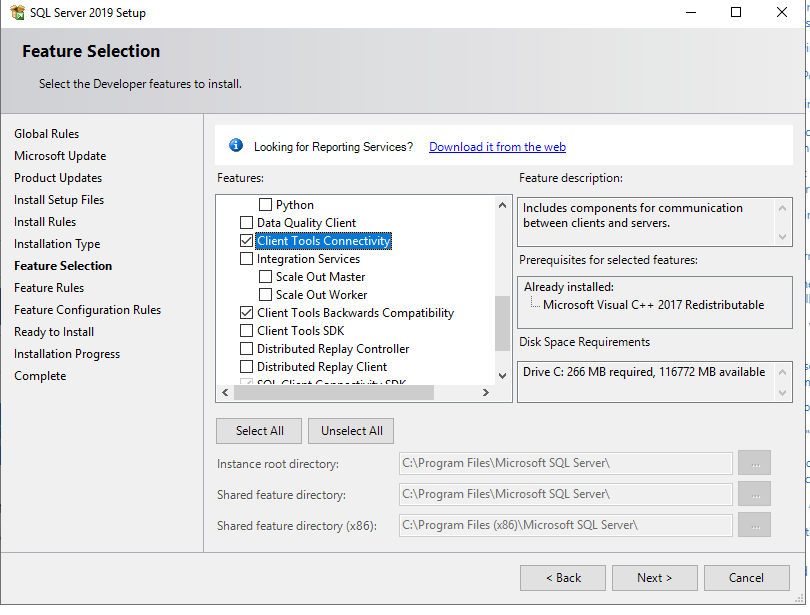Viewport: 810px width, 615px height.
Task: Click the features list horizontal scrollbar thumb
Action: pyautogui.click(x=334, y=392)
